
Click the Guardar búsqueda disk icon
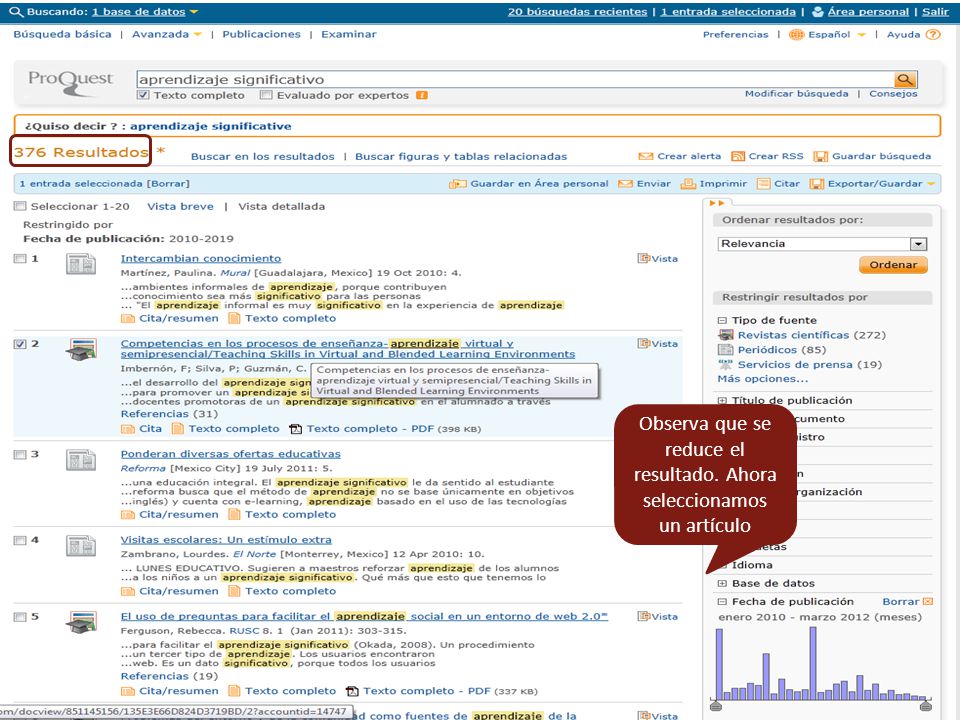pyautogui.click(x=820, y=156)
